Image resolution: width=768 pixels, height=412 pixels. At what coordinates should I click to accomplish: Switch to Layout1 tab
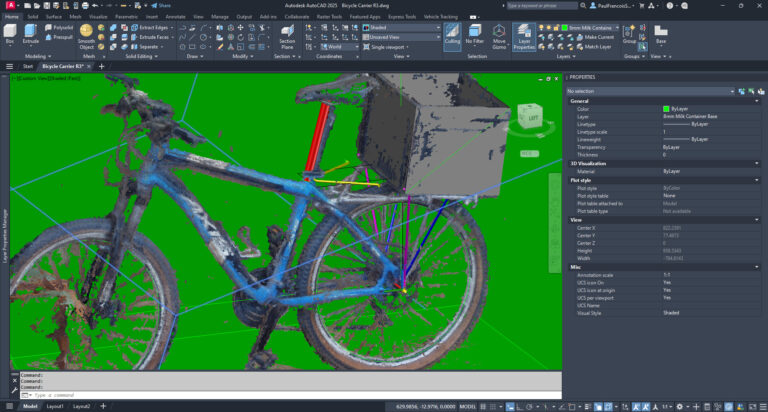tap(55, 407)
